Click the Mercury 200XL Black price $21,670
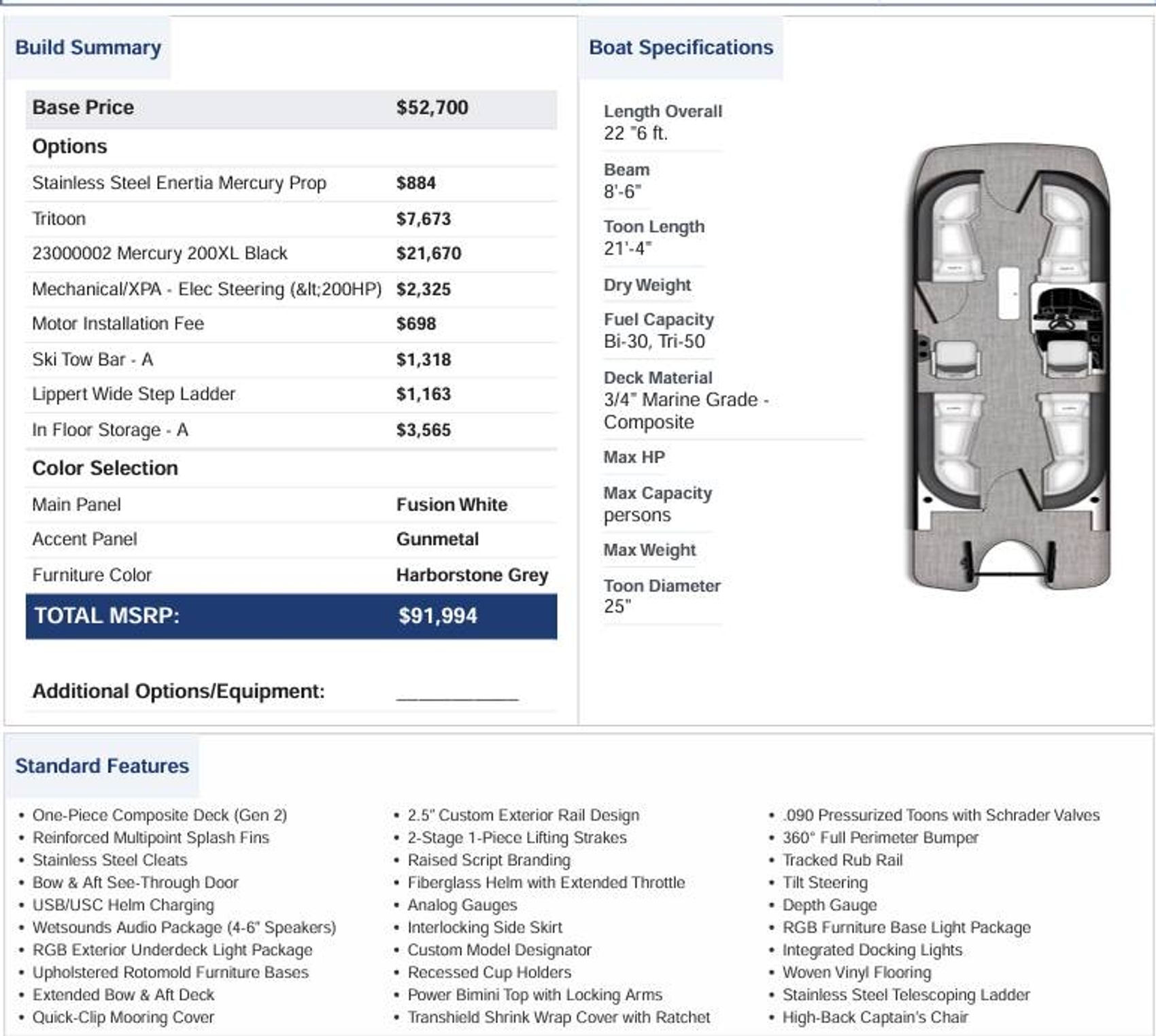Image resolution: width=1156 pixels, height=1036 pixels. click(x=428, y=254)
